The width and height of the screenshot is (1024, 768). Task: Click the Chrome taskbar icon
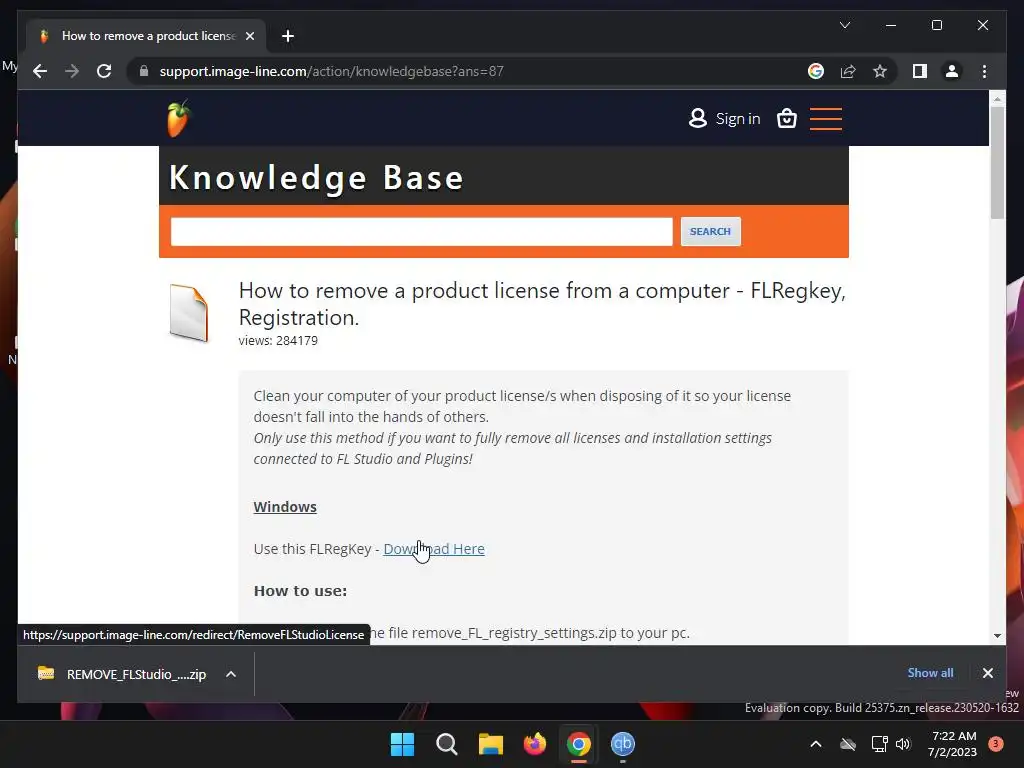tap(579, 744)
